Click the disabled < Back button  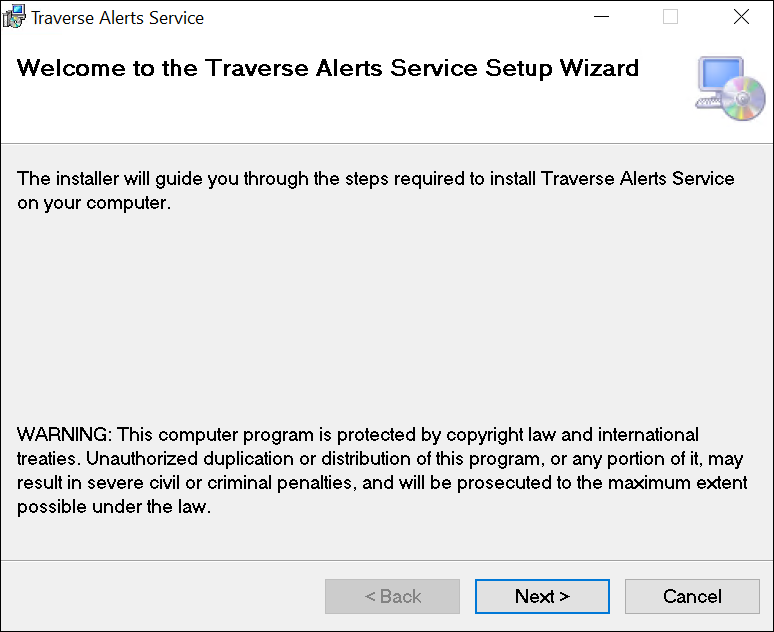pos(392,597)
